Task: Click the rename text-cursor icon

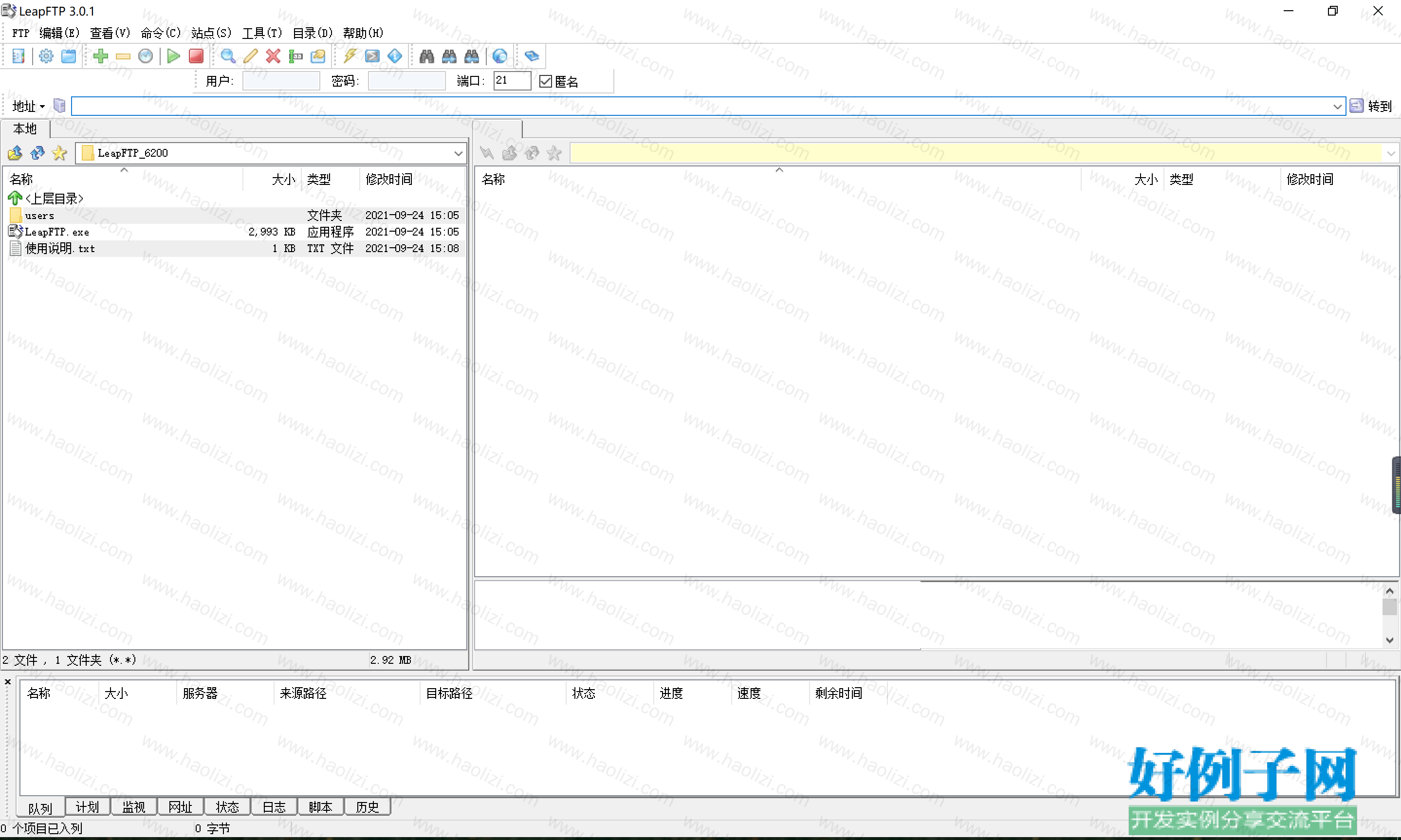Action: click(x=295, y=56)
